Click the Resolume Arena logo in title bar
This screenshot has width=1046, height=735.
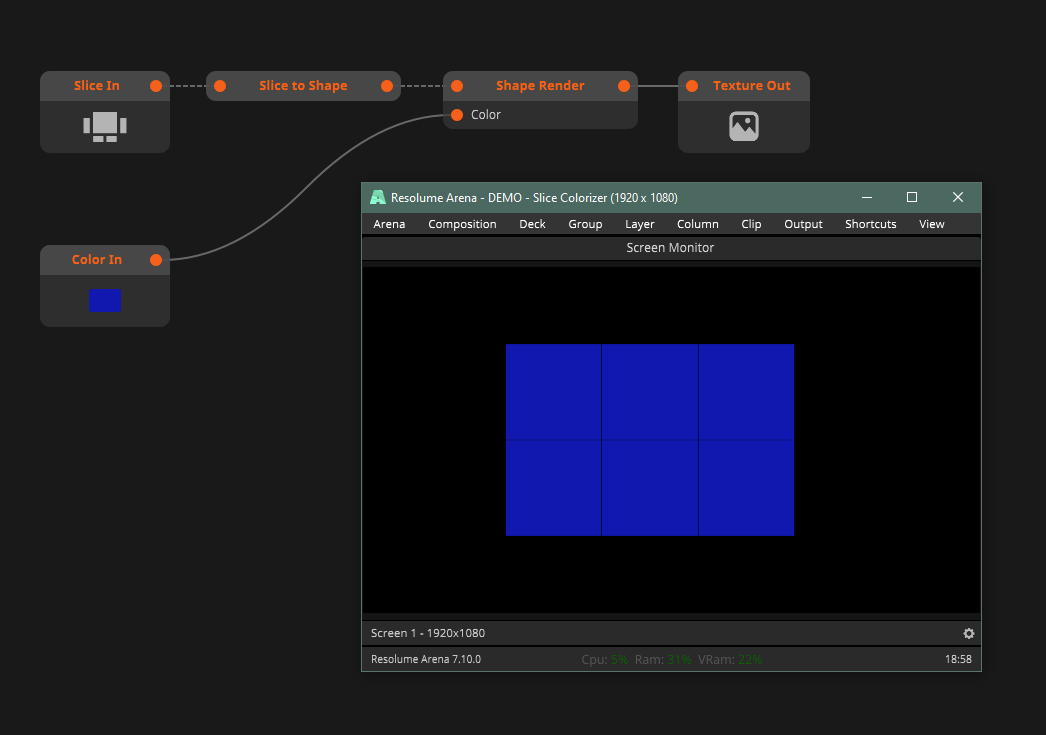377,198
